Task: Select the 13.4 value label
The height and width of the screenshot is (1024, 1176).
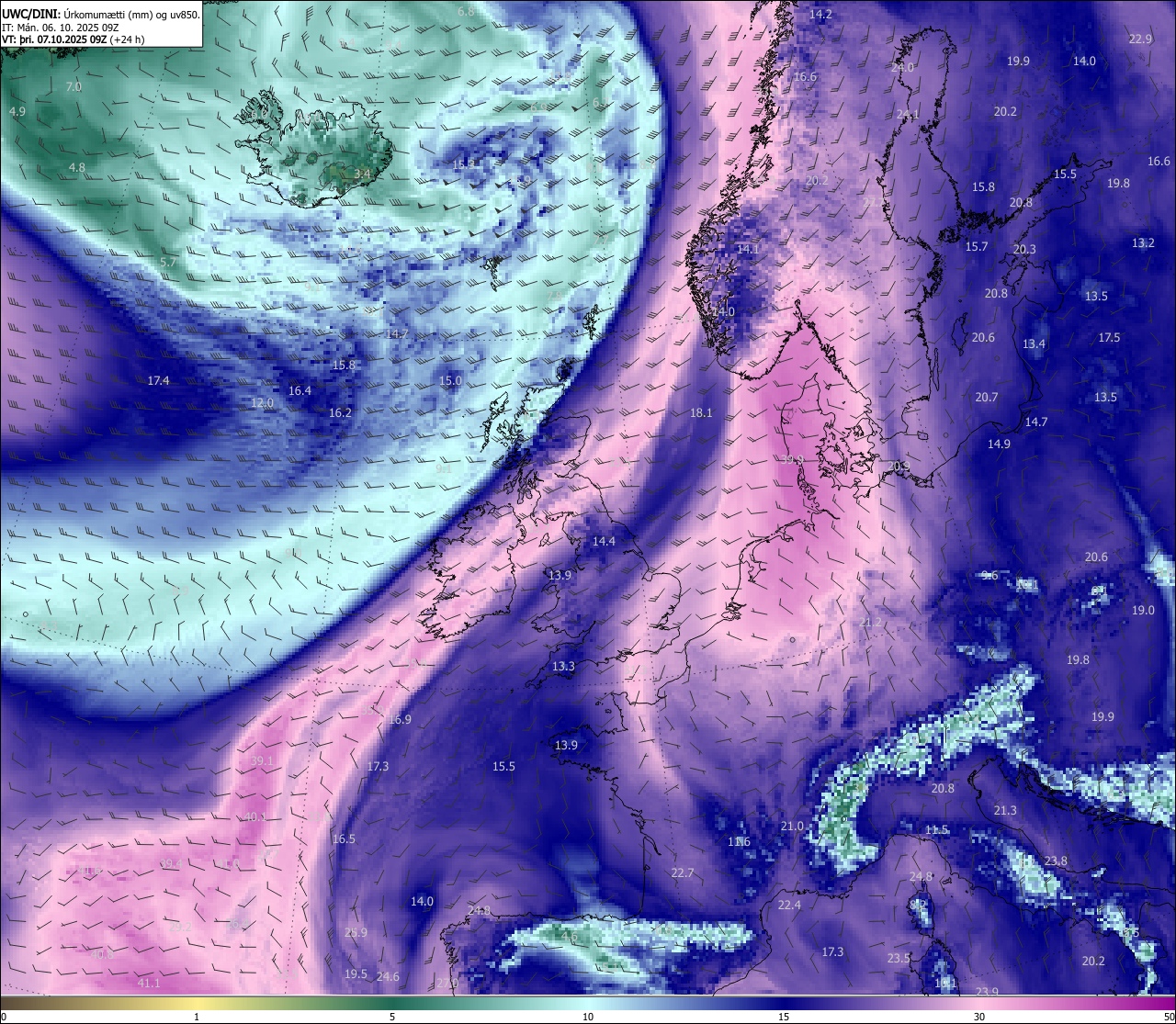Action: [1034, 344]
